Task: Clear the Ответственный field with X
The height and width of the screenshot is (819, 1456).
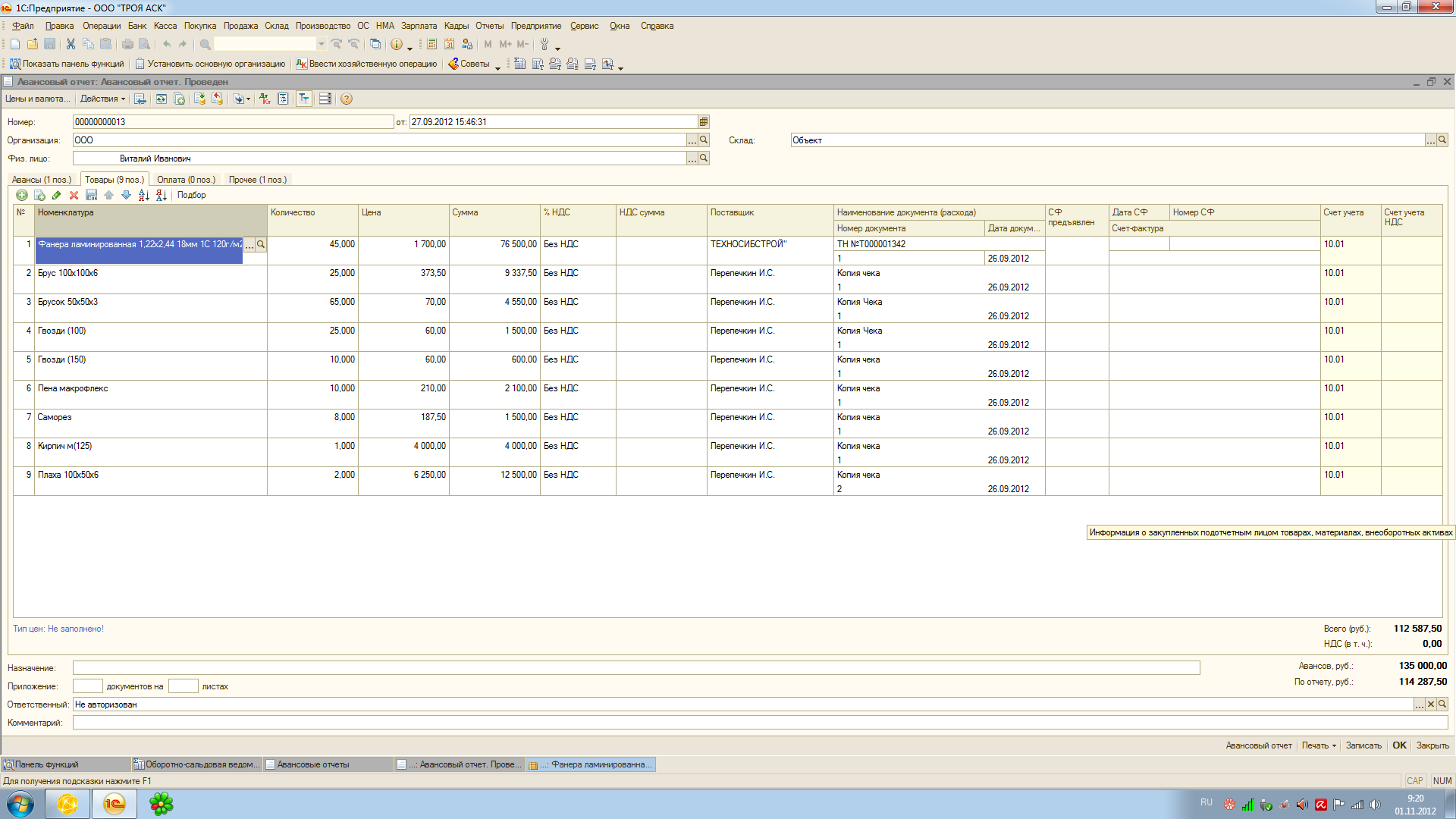Action: pyautogui.click(x=1431, y=704)
